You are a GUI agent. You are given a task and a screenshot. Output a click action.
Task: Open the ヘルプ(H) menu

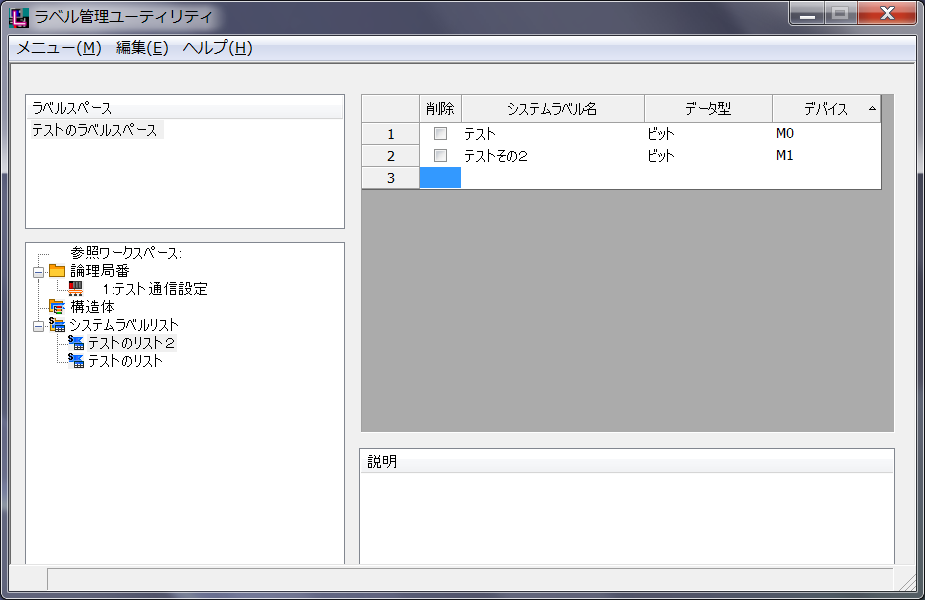(x=218, y=48)
